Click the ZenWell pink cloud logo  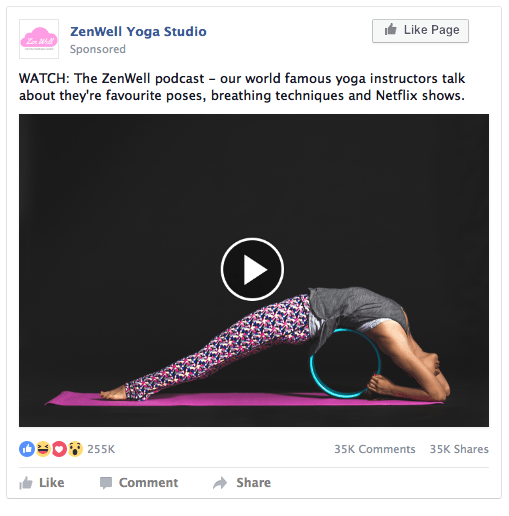point(39,39)
